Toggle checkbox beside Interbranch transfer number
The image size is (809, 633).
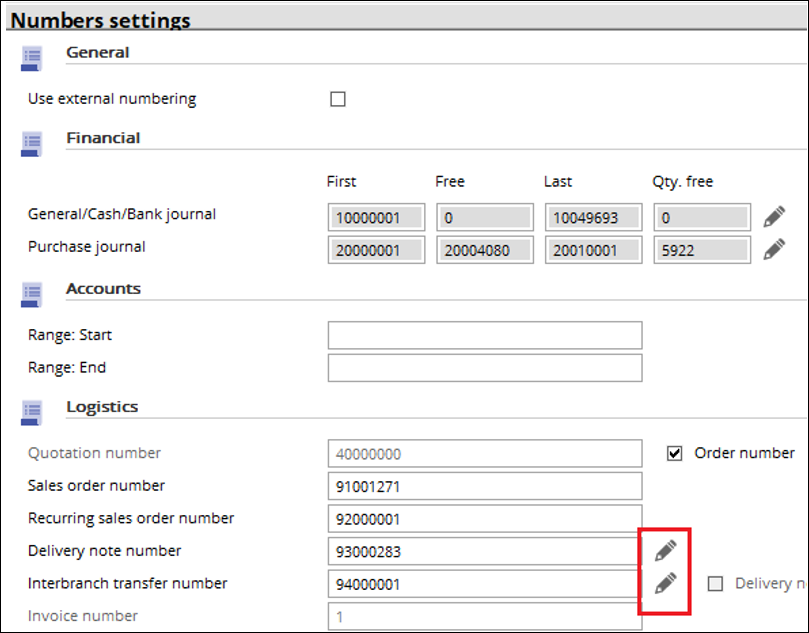[x=715, y=583]
